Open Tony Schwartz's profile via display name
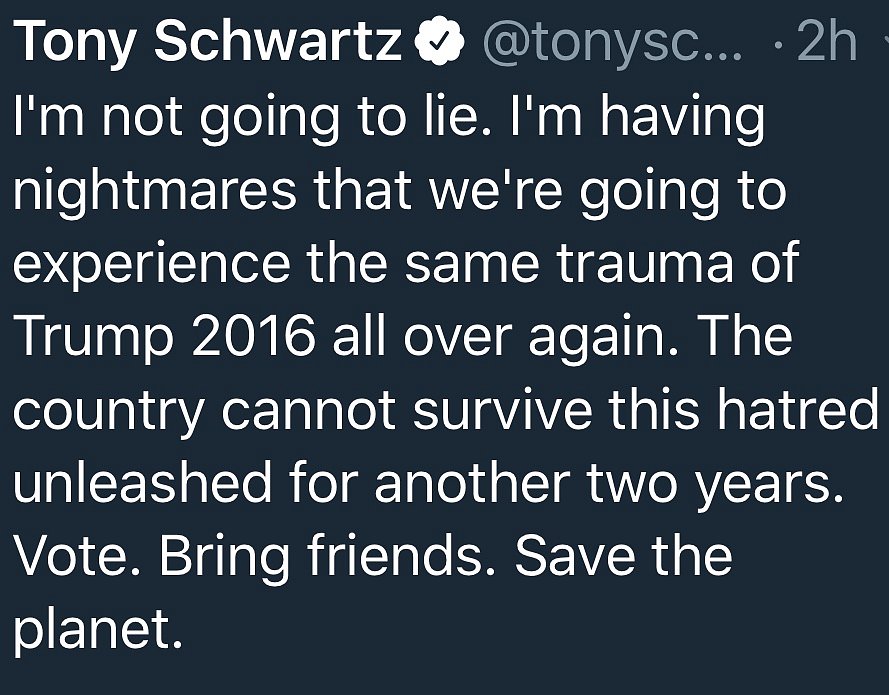The image size is (889, 695). (x=207, y=43)
